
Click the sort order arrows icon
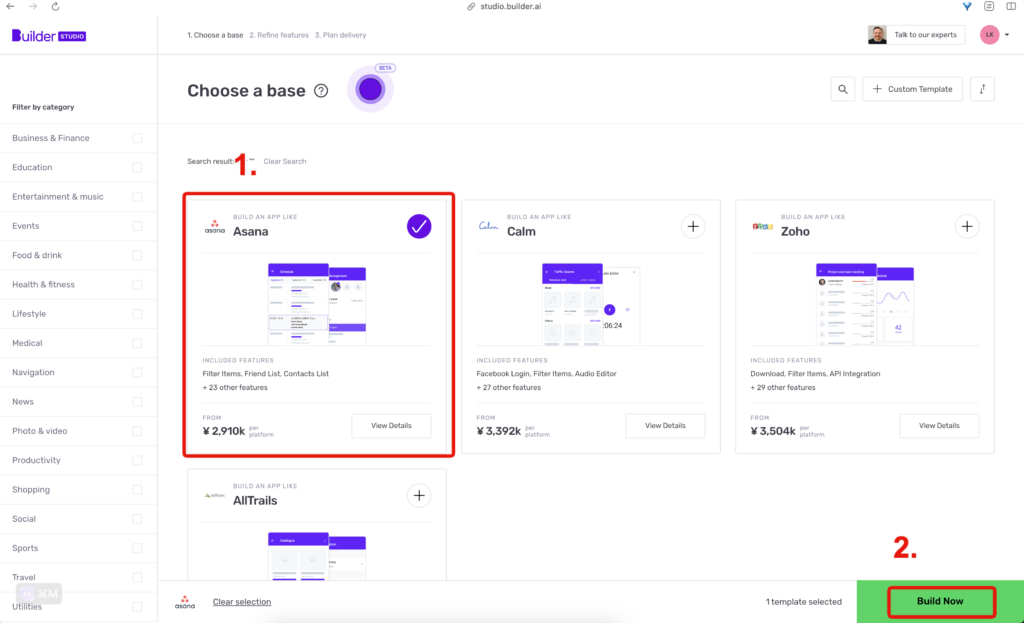coord(982,89)
